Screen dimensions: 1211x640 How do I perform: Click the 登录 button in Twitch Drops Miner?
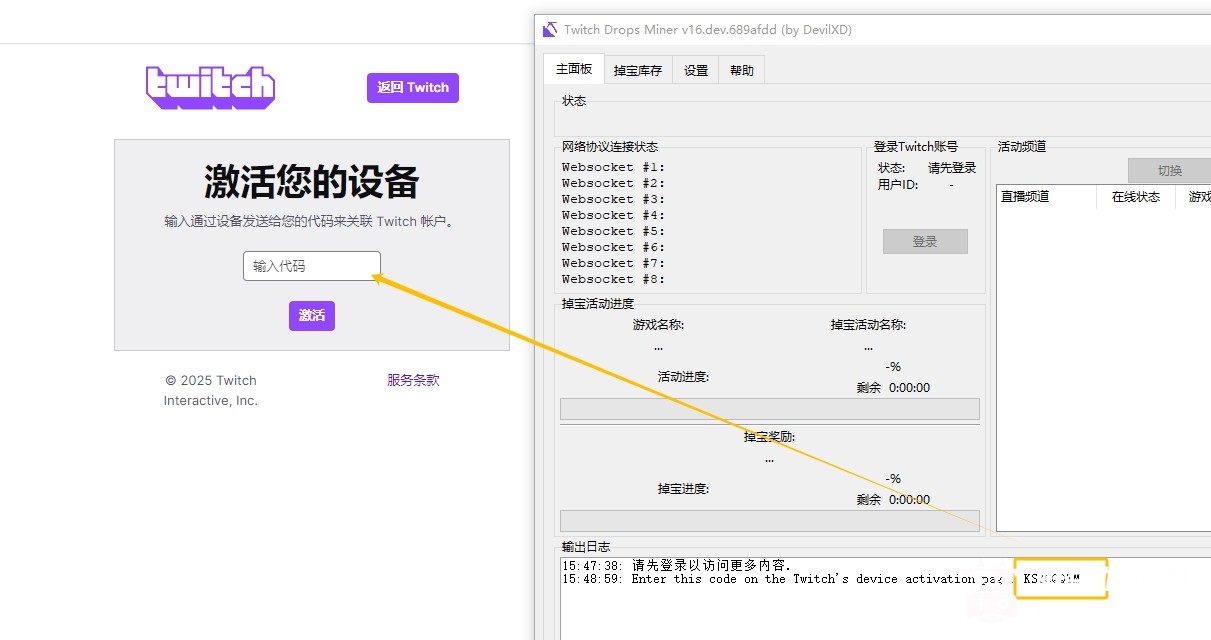coord(925,241)
